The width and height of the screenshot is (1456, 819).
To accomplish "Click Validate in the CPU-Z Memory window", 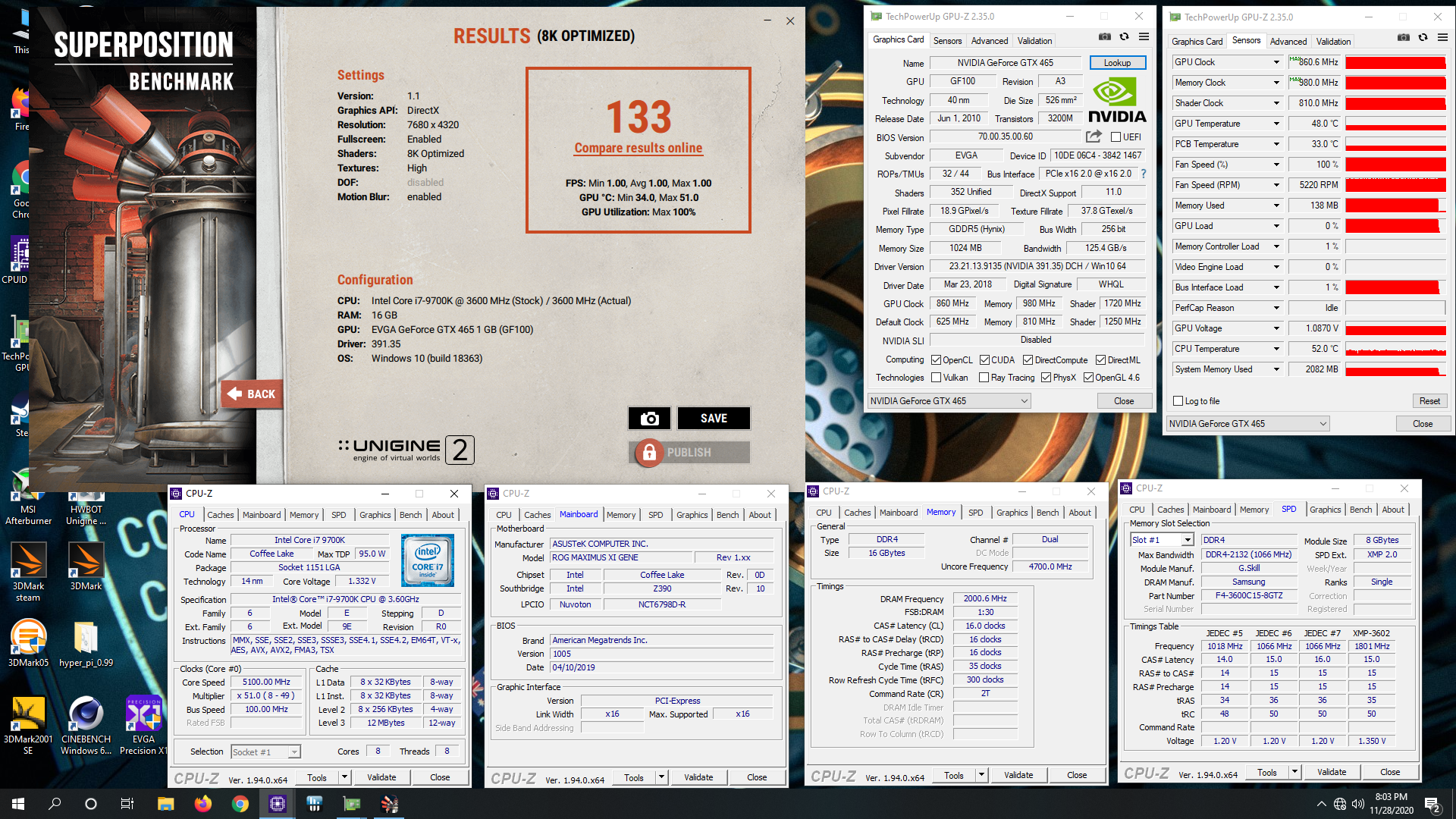I will click(x=1018, y=775).
